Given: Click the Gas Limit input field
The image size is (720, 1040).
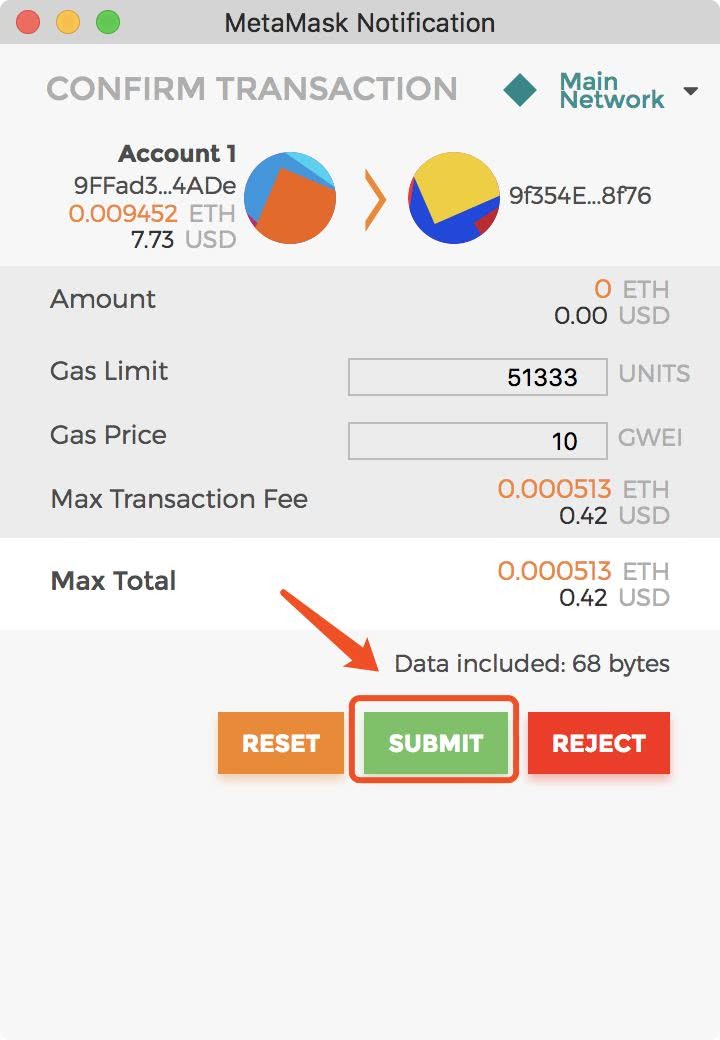Looking at the screenshot, I should (477, 377).
